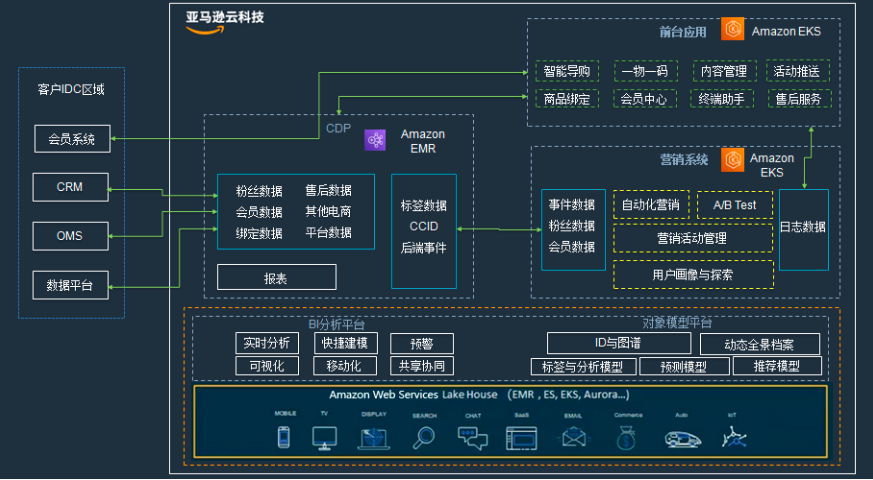Select the IoT network icon
The height and width of the screenshot is (480, 873).
click(734, 437)
